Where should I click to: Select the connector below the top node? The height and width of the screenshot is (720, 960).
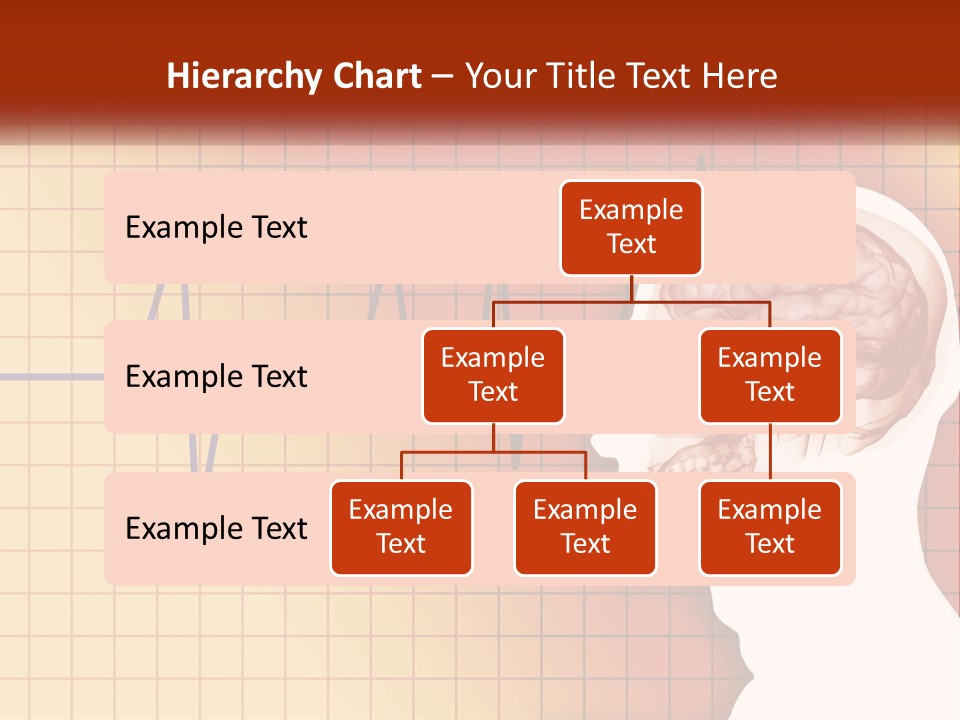pos(631,288)
